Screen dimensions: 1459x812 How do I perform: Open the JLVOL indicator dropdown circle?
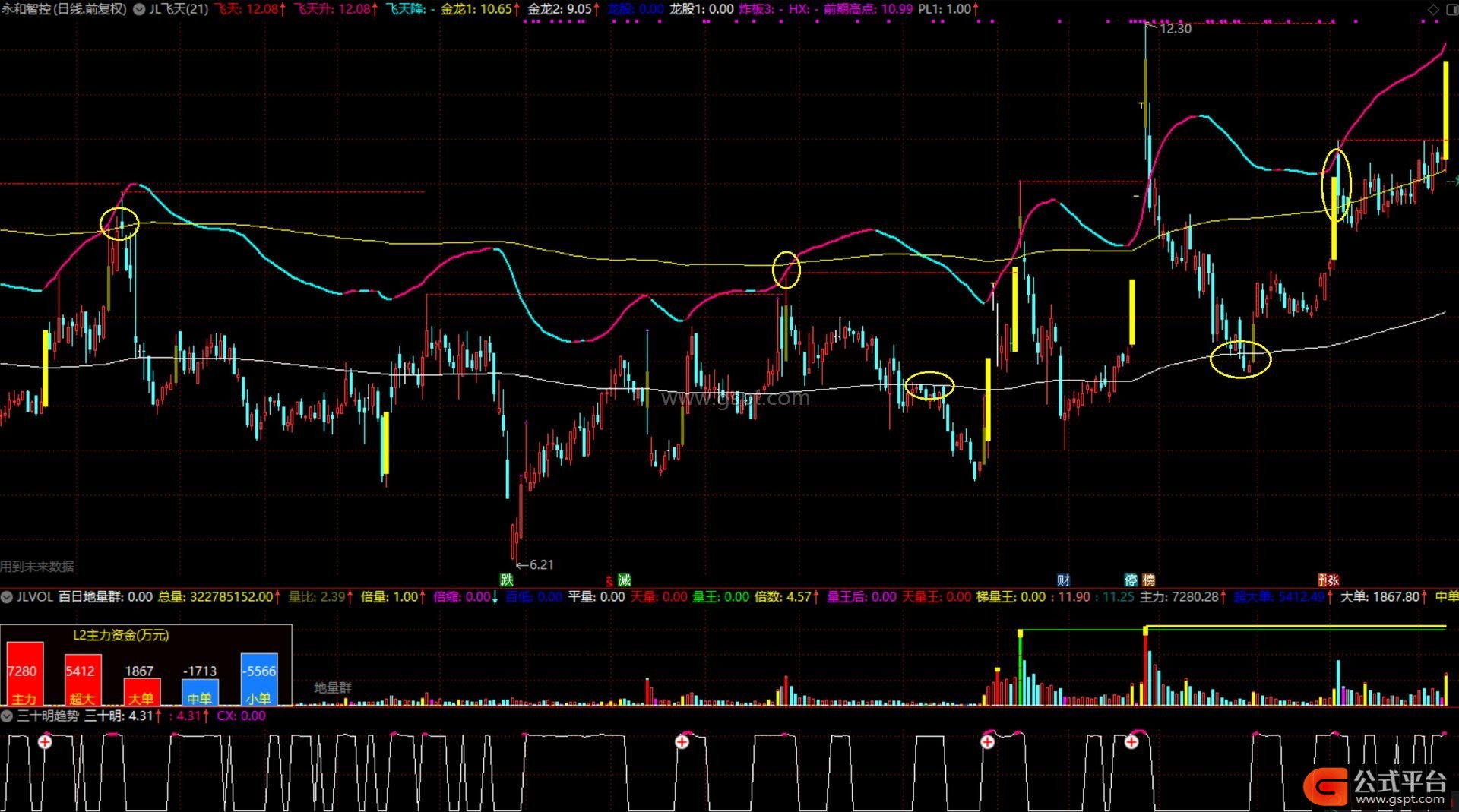click(6, 597)
